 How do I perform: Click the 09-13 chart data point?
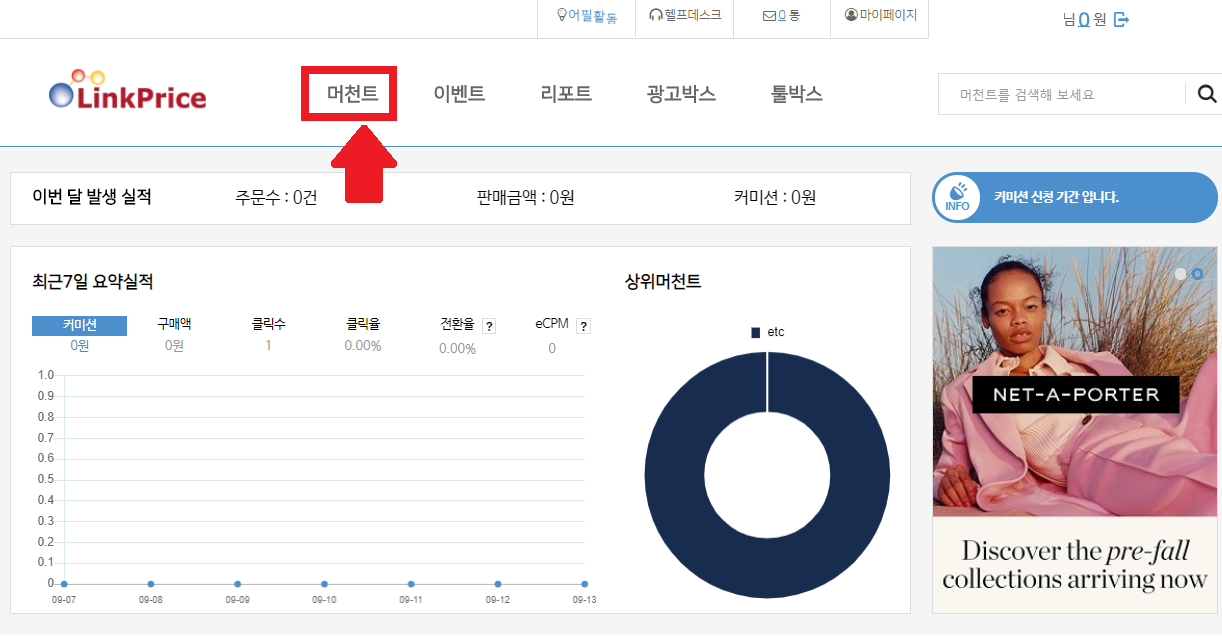(x=584, y=584)
